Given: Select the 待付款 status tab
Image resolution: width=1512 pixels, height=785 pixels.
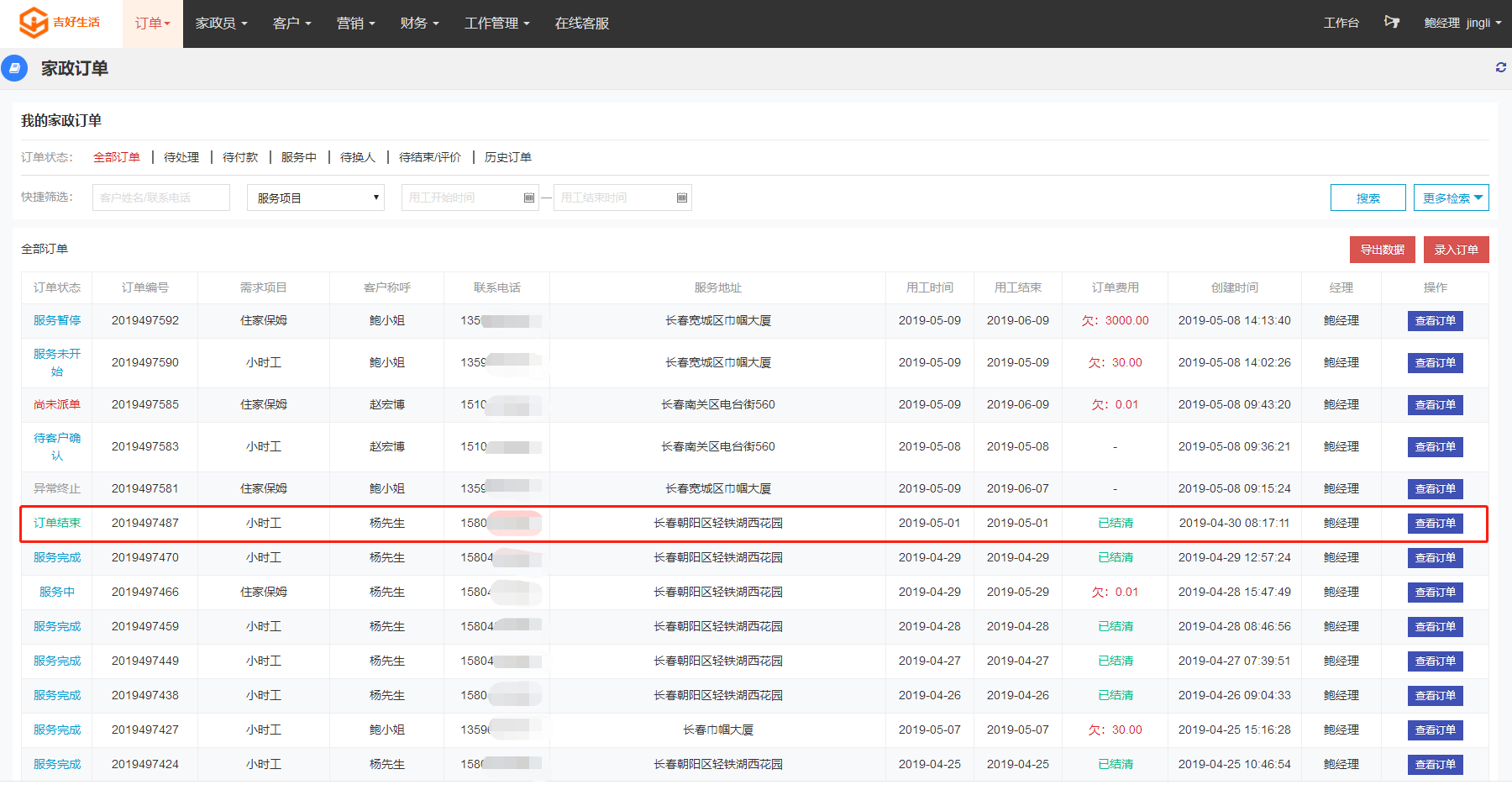Looking at the screenshot, I should [240, 157].
